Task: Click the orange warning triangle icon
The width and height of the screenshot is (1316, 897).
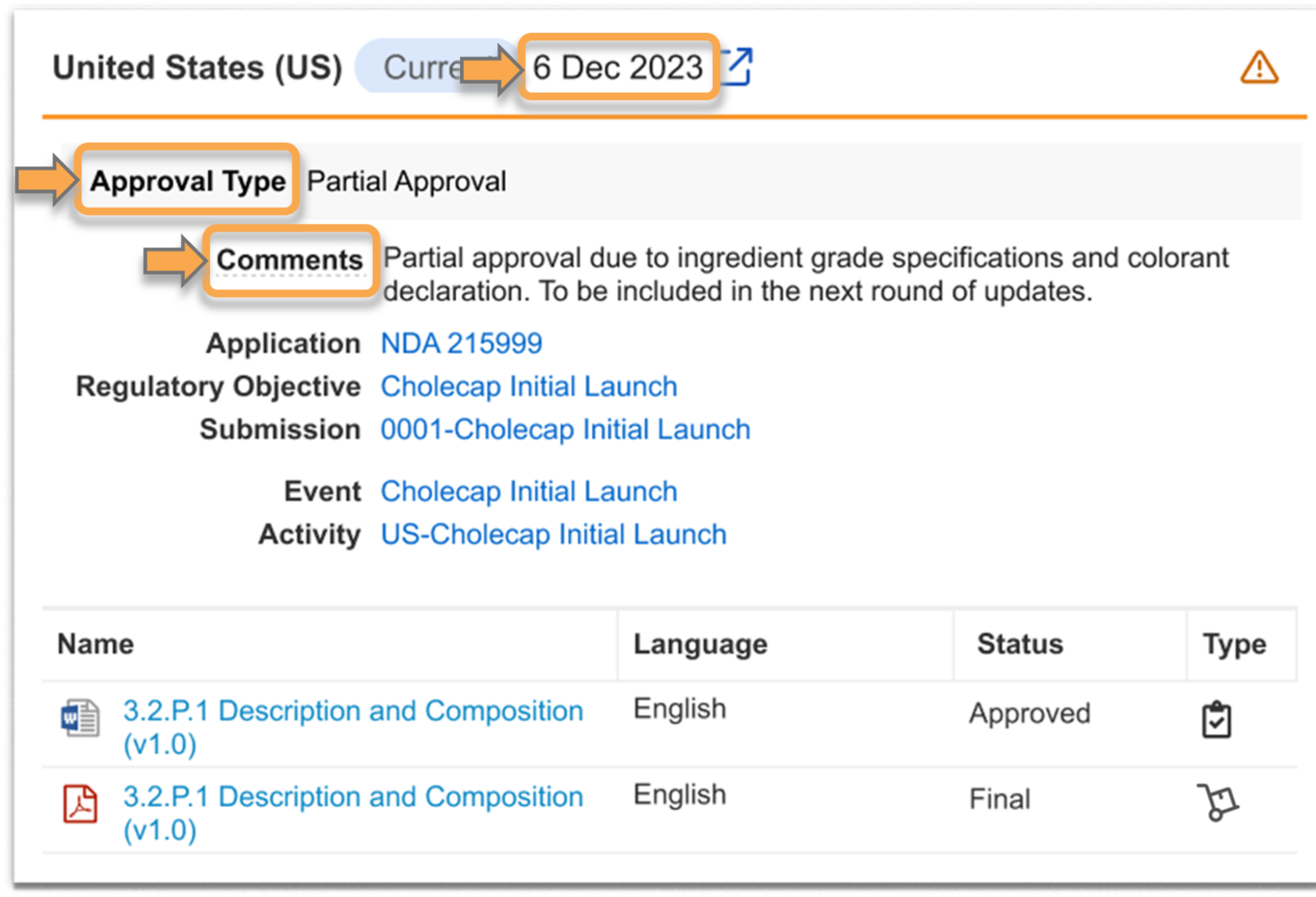Action: click(1258, 68)
